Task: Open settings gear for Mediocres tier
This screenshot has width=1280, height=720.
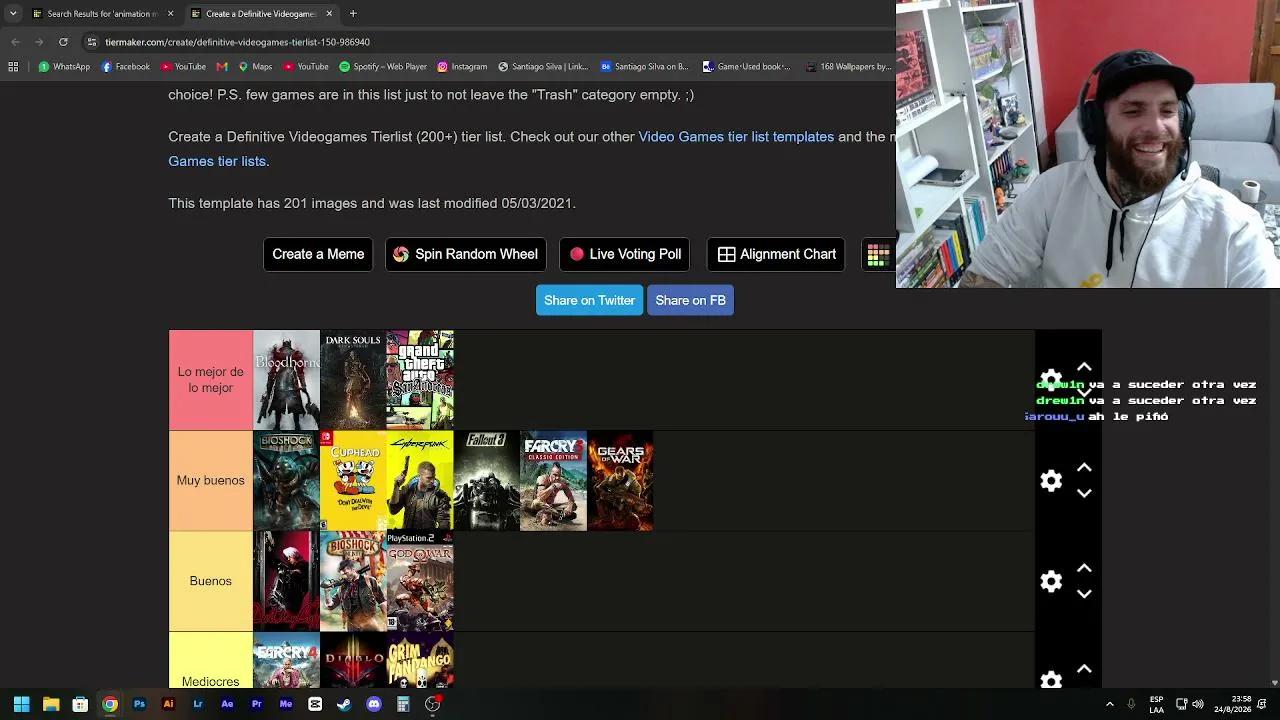Action: (1051, 679)
